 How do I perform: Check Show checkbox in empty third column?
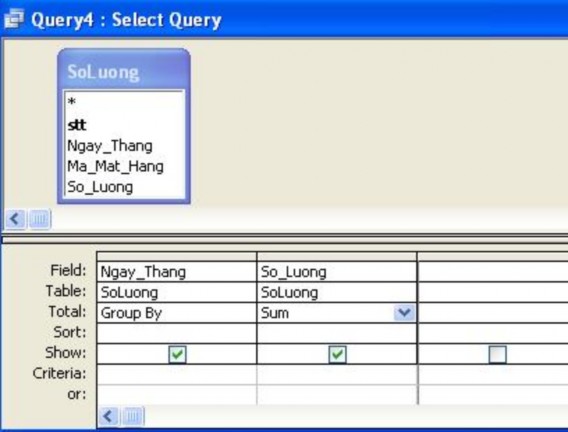[498, 354]
